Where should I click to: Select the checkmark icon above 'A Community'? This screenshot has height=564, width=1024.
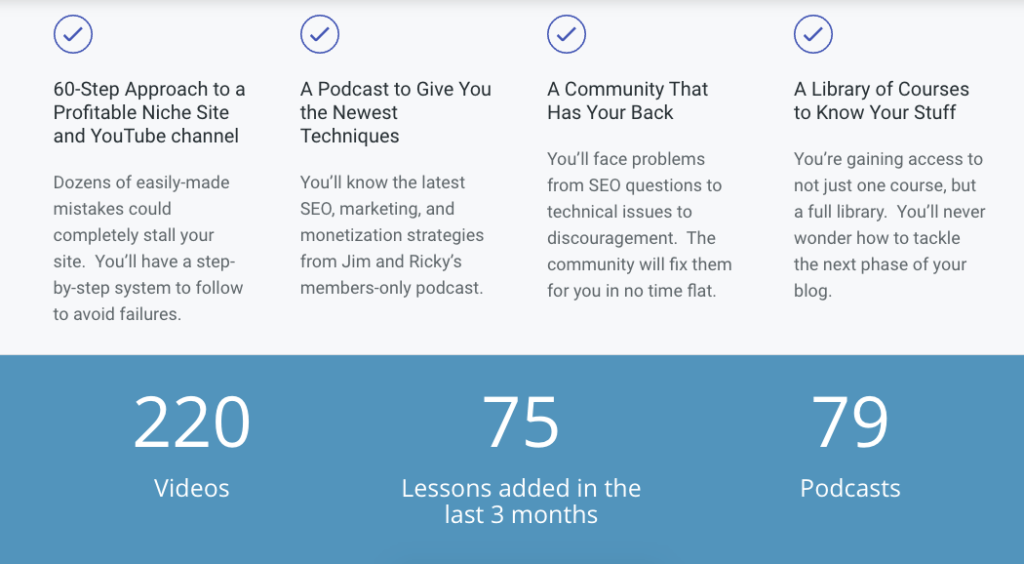pos(567,34)
